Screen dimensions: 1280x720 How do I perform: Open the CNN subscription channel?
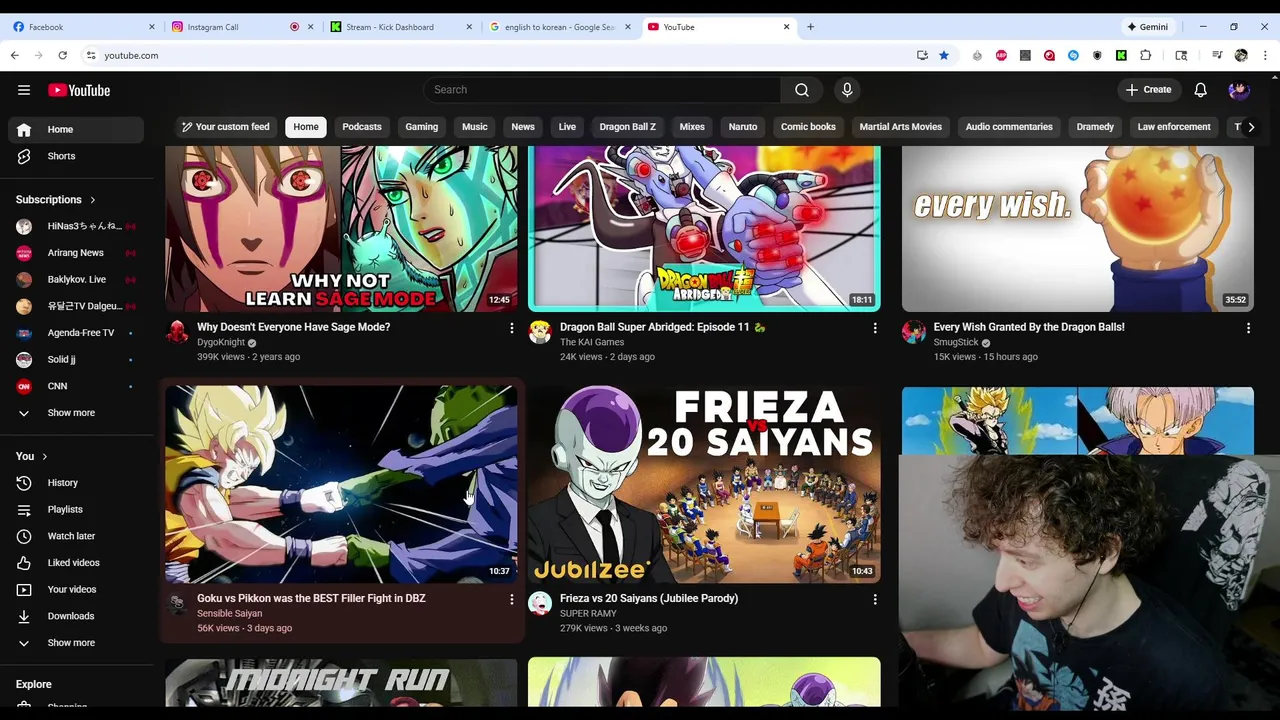(76, 386)
